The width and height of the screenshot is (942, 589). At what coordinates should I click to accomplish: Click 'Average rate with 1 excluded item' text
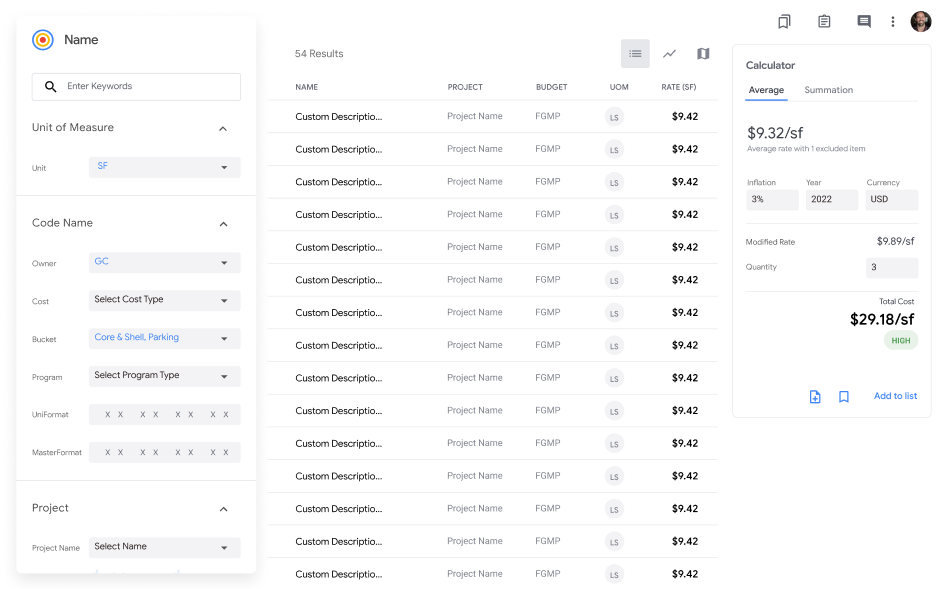coord(806,149)
